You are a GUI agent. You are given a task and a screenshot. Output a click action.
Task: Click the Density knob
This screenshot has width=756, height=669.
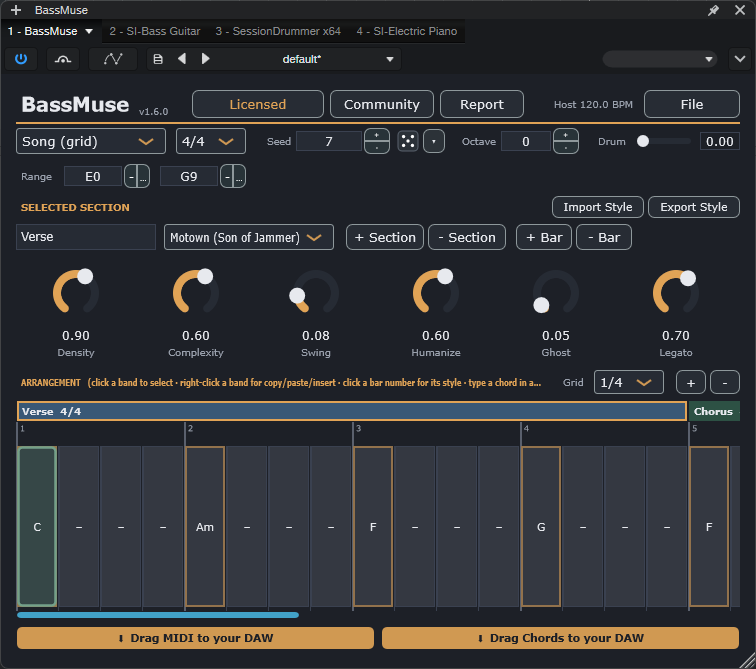(76, 293)
